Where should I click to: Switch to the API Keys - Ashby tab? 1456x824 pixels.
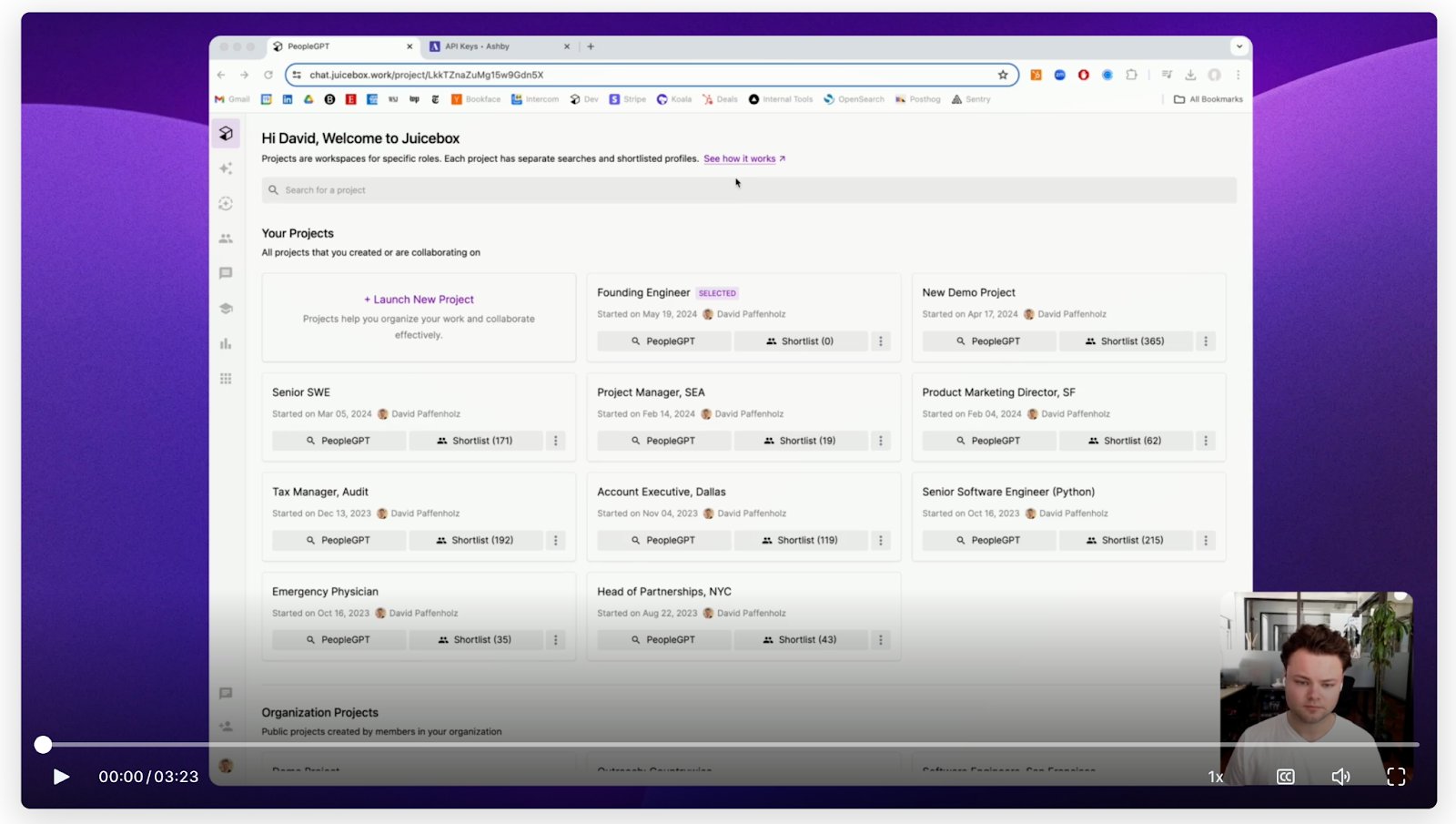pos(500,46)
